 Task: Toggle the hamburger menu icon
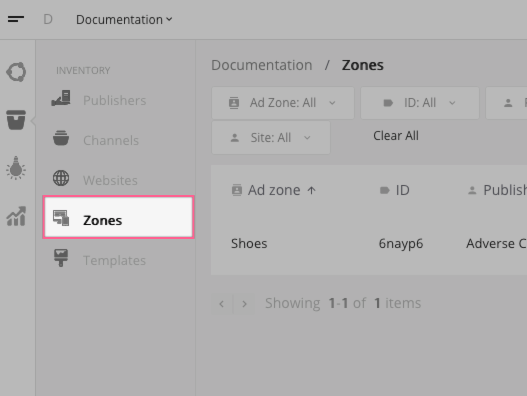(x=16, y=19)
